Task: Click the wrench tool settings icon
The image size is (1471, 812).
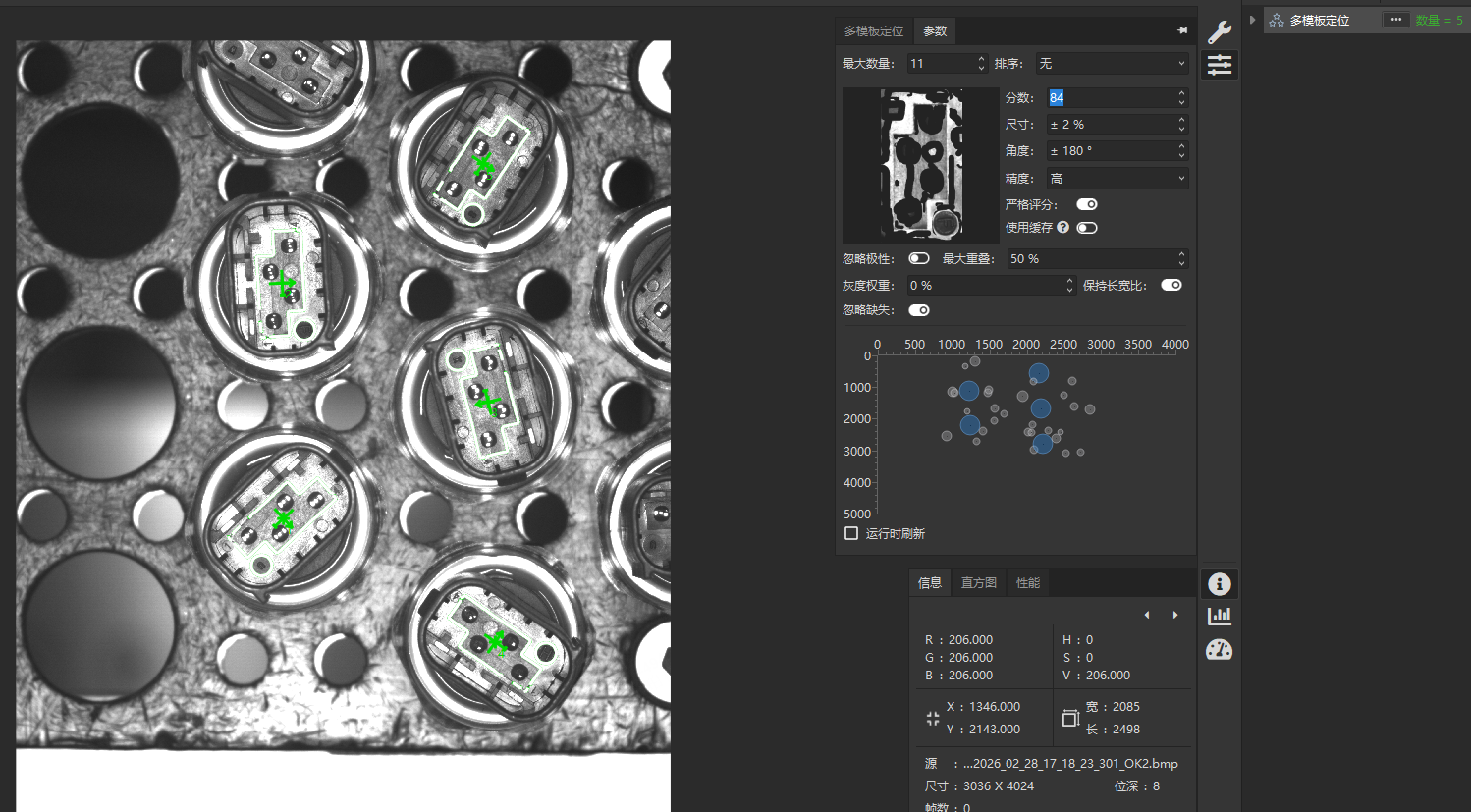Action: (x=1219, y=31)
